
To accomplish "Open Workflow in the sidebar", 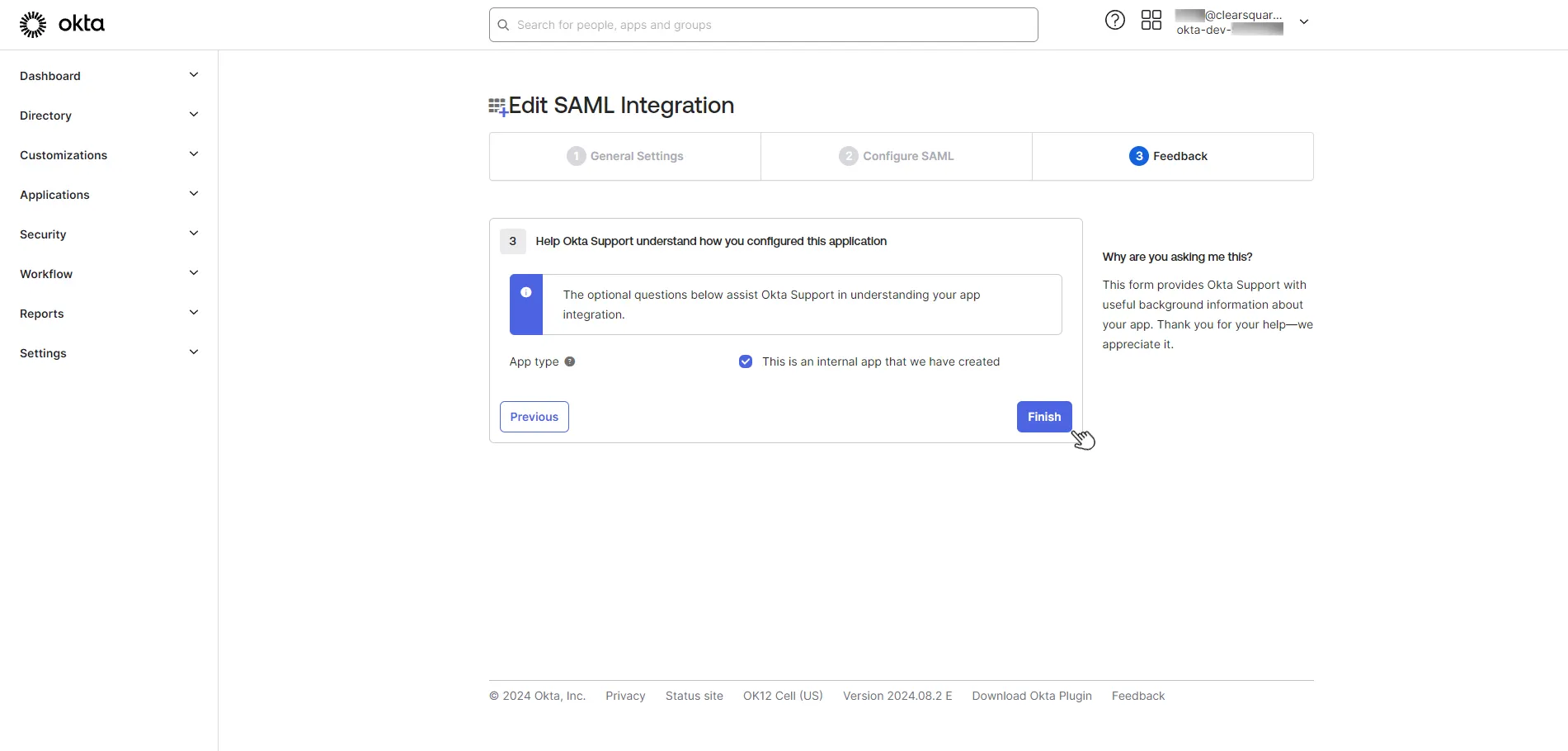I will (x=46, y=274).
